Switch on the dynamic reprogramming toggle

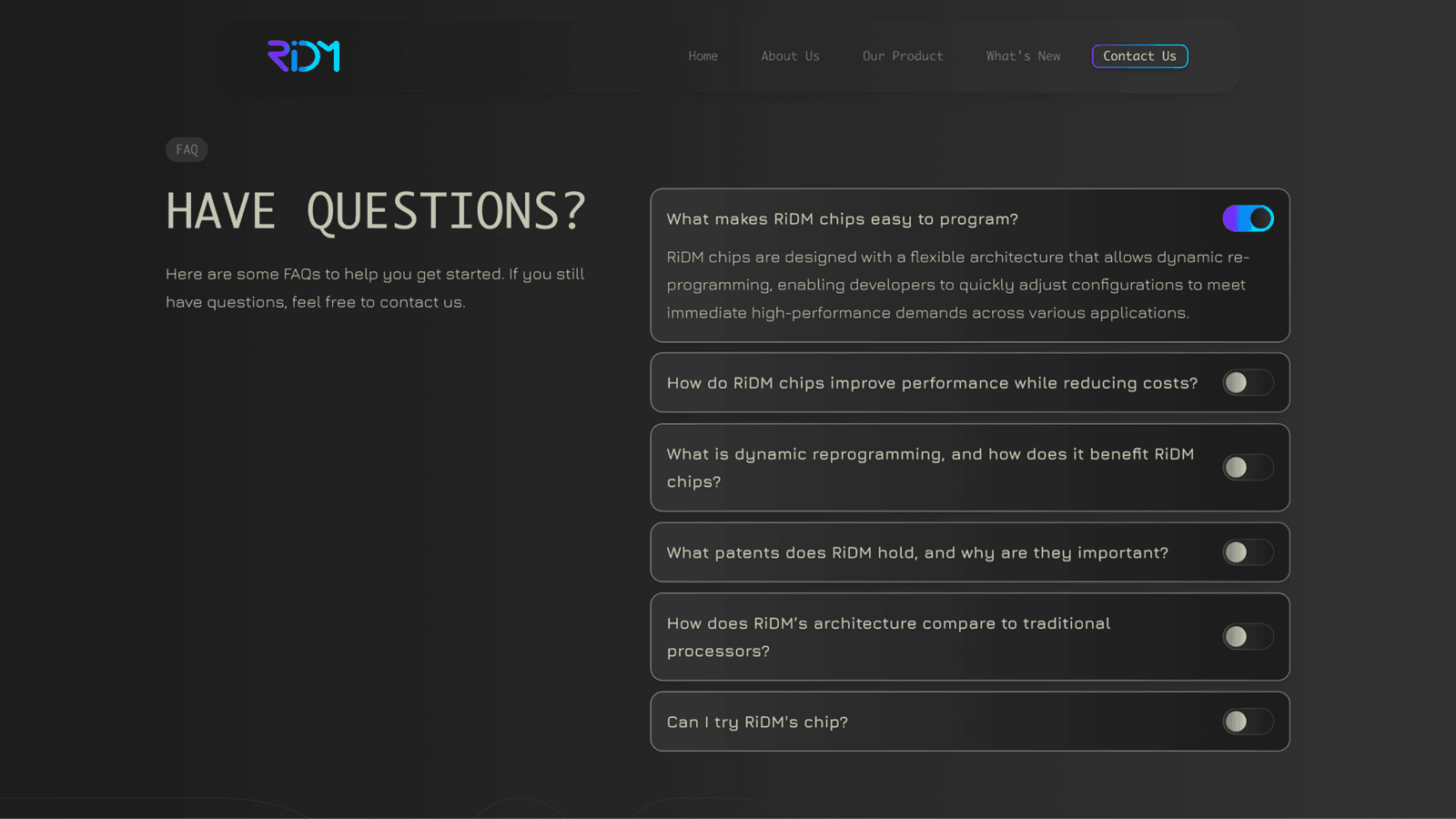(x=1248, y=468)
